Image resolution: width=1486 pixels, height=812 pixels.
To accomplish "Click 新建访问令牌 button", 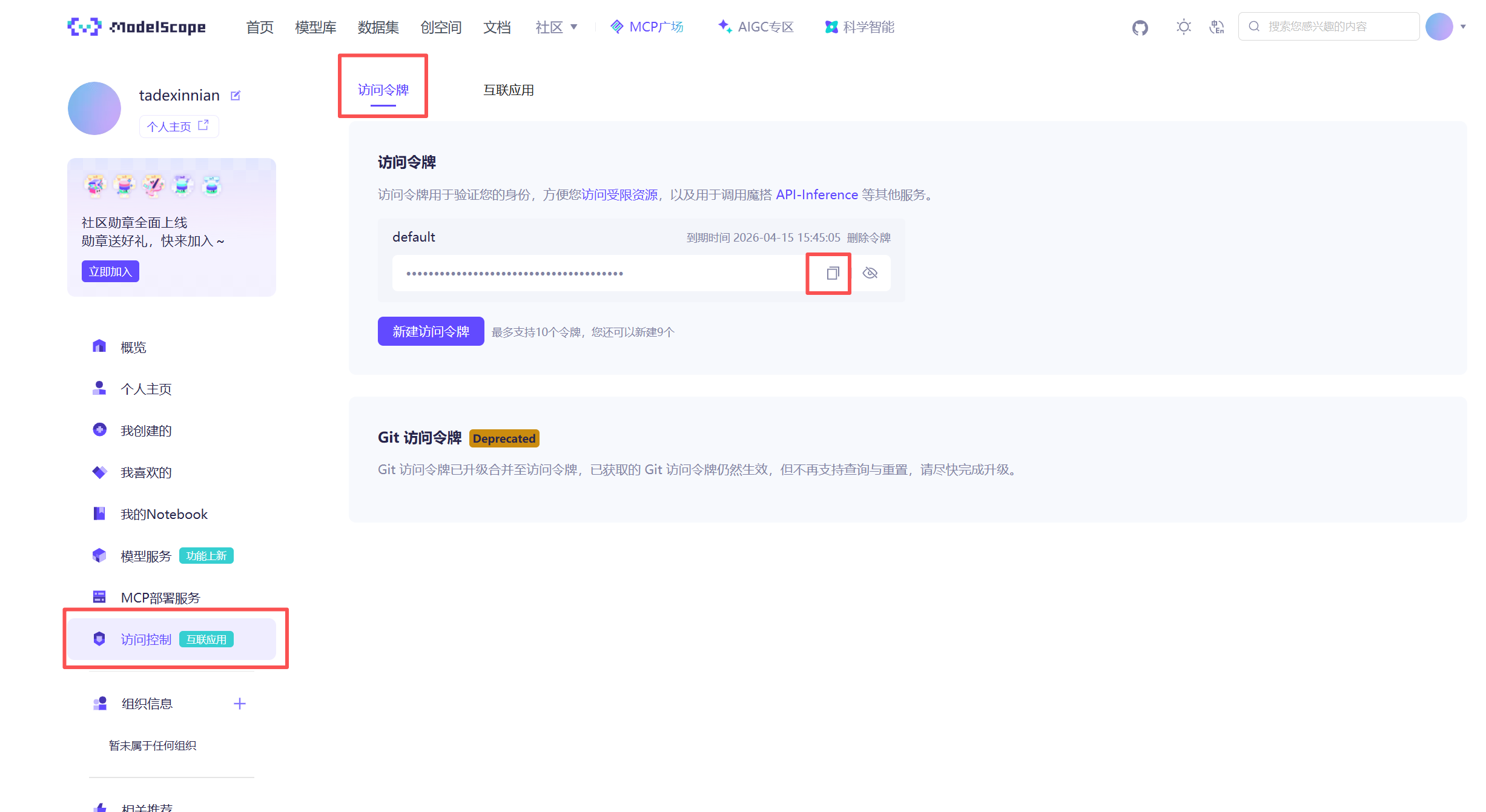I will [x=431, y=332].
